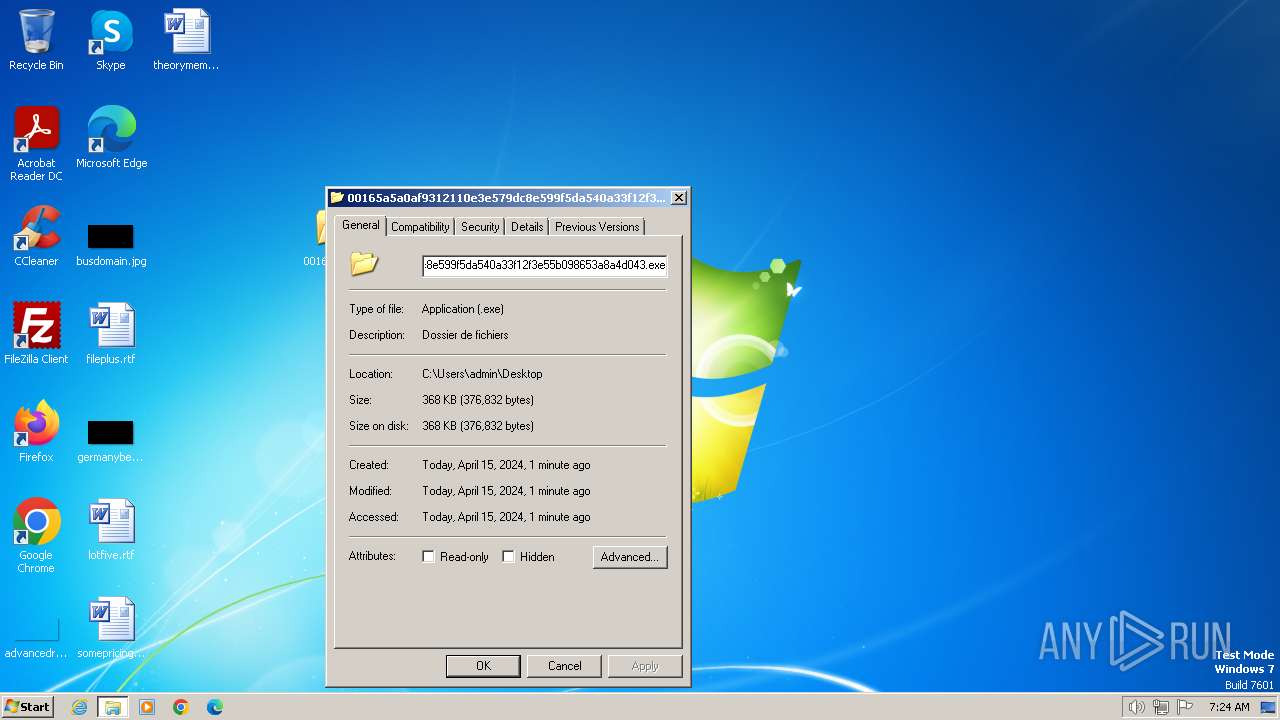Open the Recycle Bin desktop icon
The width and height of the screenshot is (1280, 720).
[36, 40]
